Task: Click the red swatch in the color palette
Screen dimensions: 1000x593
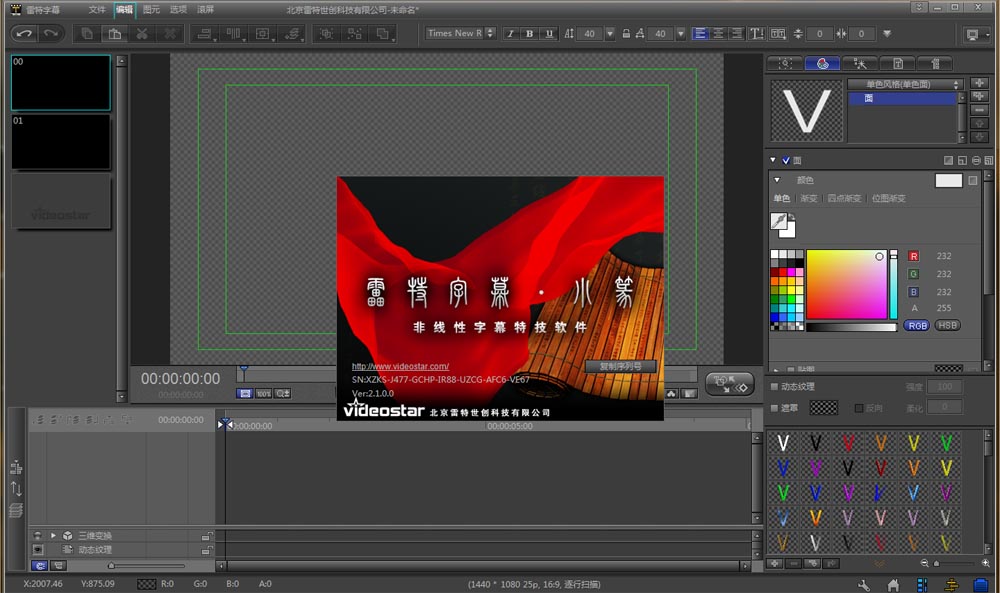Action: tap(783, 272)
